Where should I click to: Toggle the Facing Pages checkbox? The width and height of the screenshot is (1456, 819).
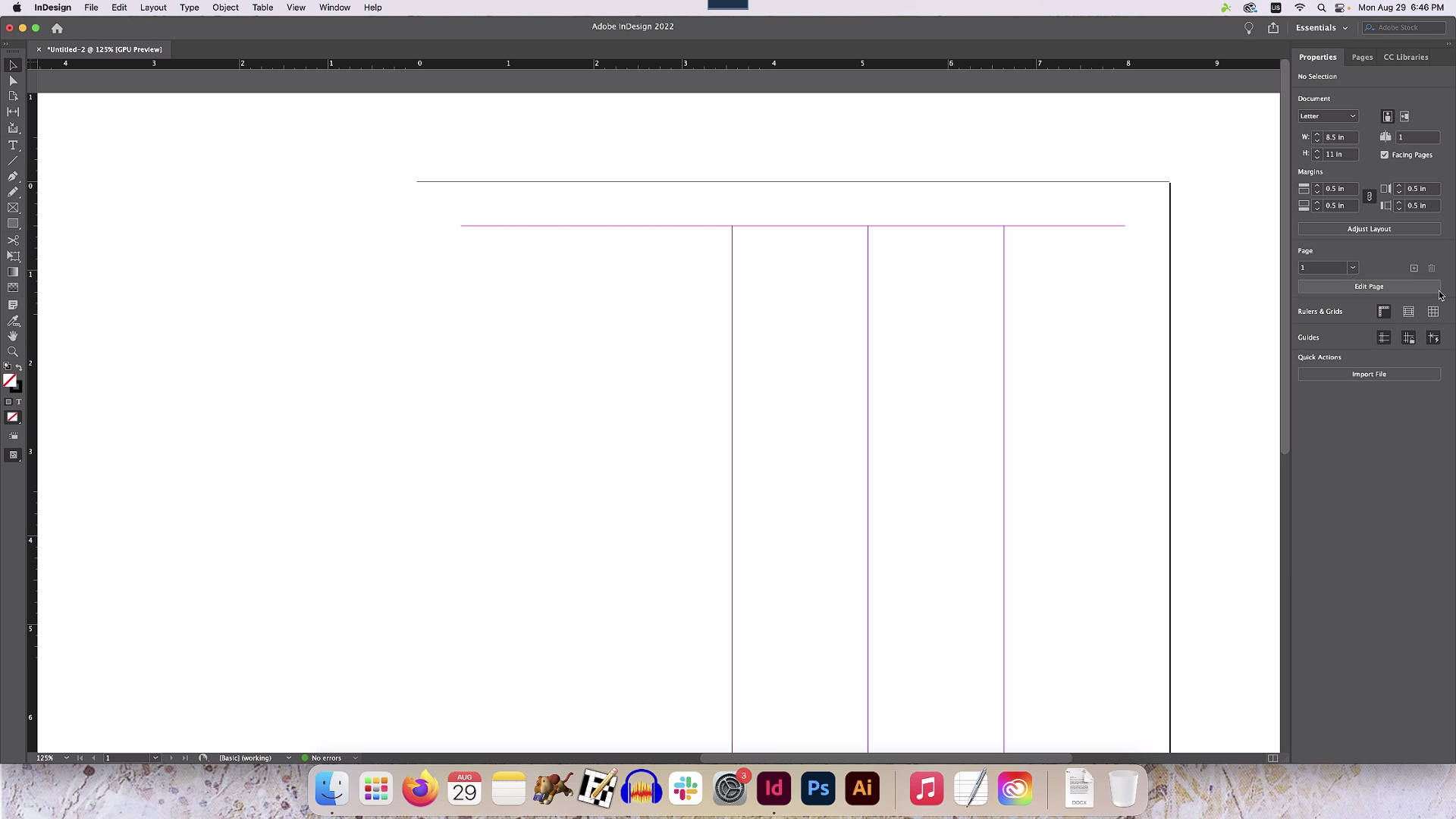pyautogui.click(x=1385, y=155)
